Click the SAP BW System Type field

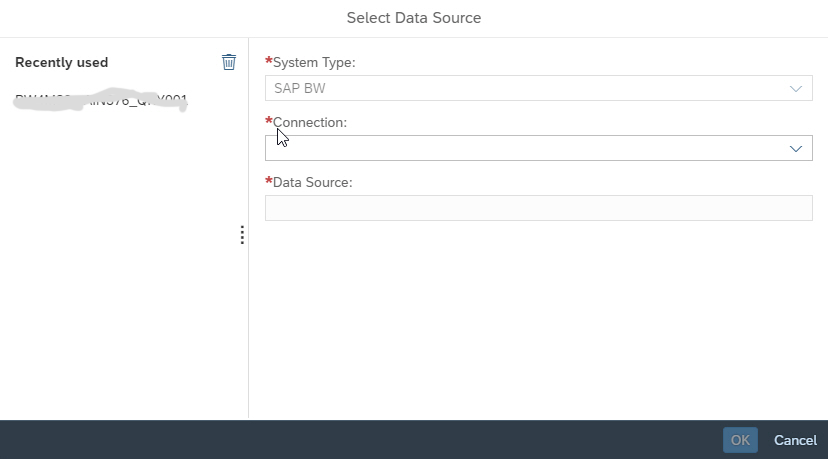[520, 88]
